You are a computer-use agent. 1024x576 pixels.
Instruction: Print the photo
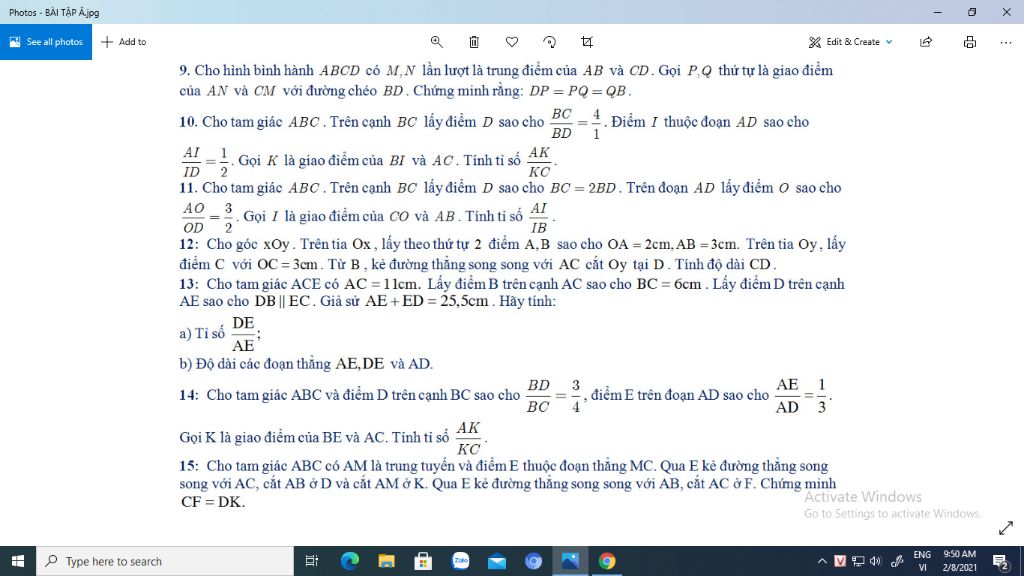[970, 42]
